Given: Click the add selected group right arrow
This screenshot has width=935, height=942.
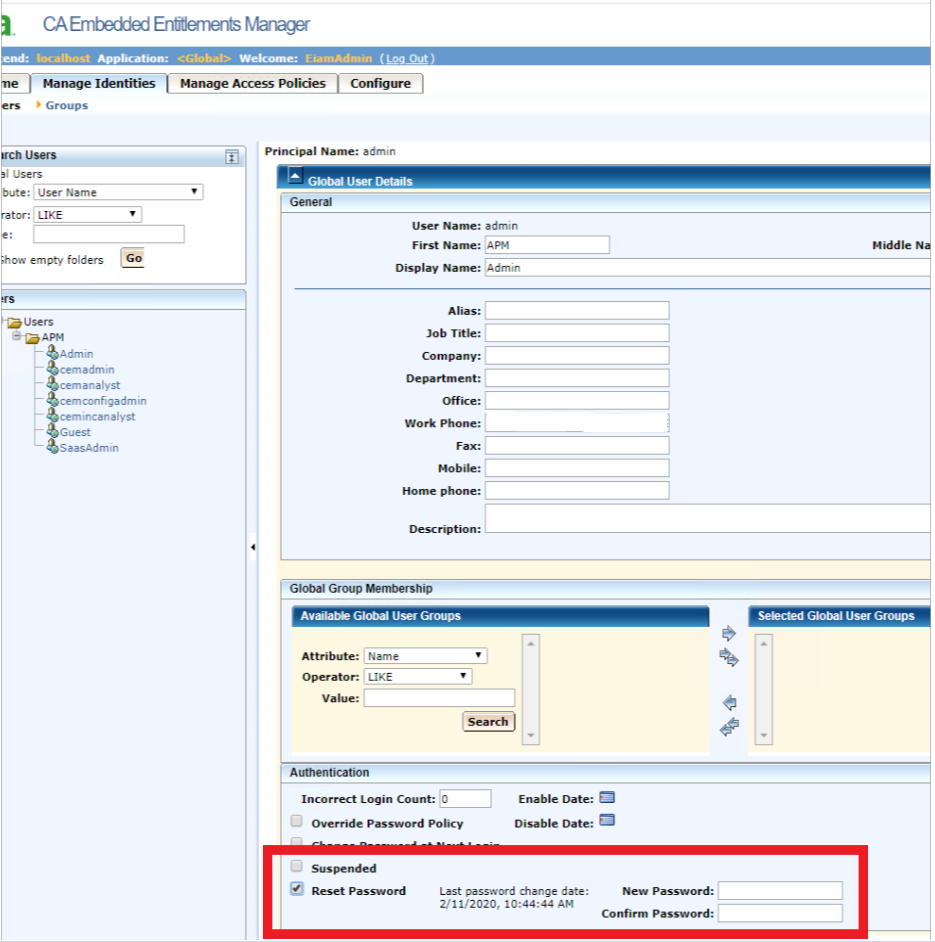Looking at the screenshot, I should pyautogui.click(x=729, y=634).
